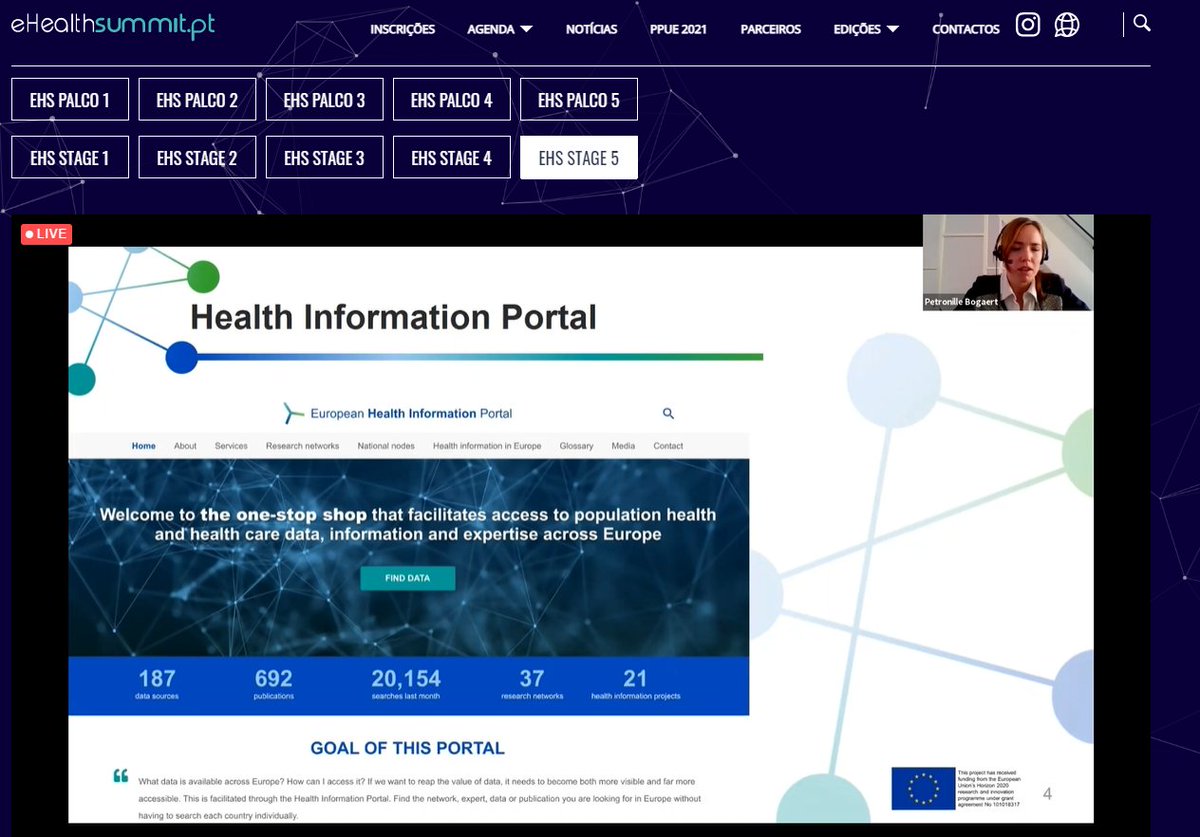Image resolution: width=1200 pixels, height=837 pixels.
Task: Select the highlighted EHS STAGE 5 button
Action: click(x=578, y=157)
